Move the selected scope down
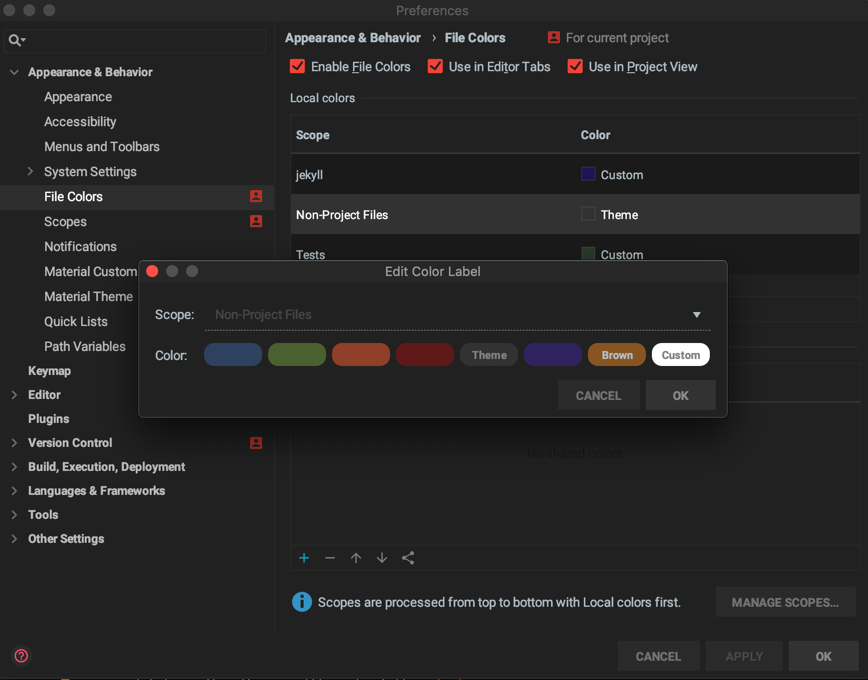The height and width of the screenshot is (680, 868). coord(382,558)
